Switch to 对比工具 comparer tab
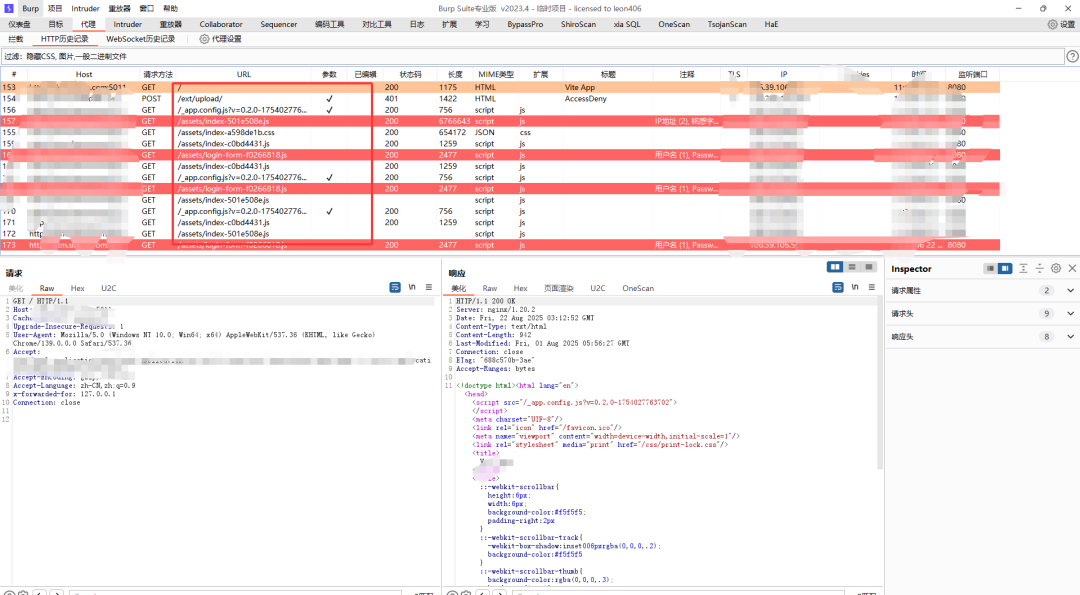 pyautogui.click(x=377, y=24)
